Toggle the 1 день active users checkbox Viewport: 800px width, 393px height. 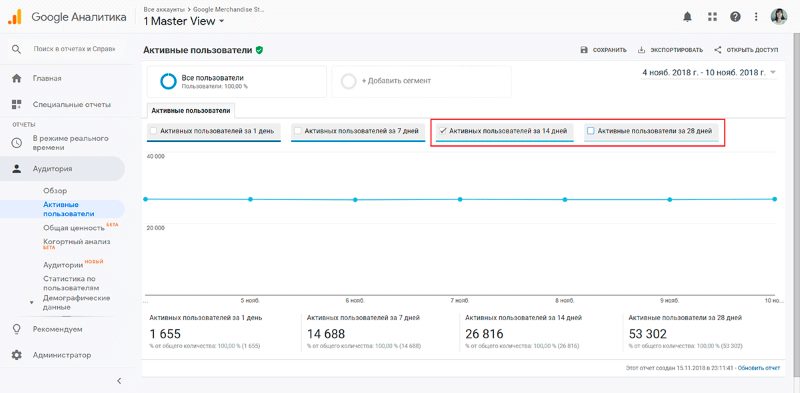tap(153, 131)
